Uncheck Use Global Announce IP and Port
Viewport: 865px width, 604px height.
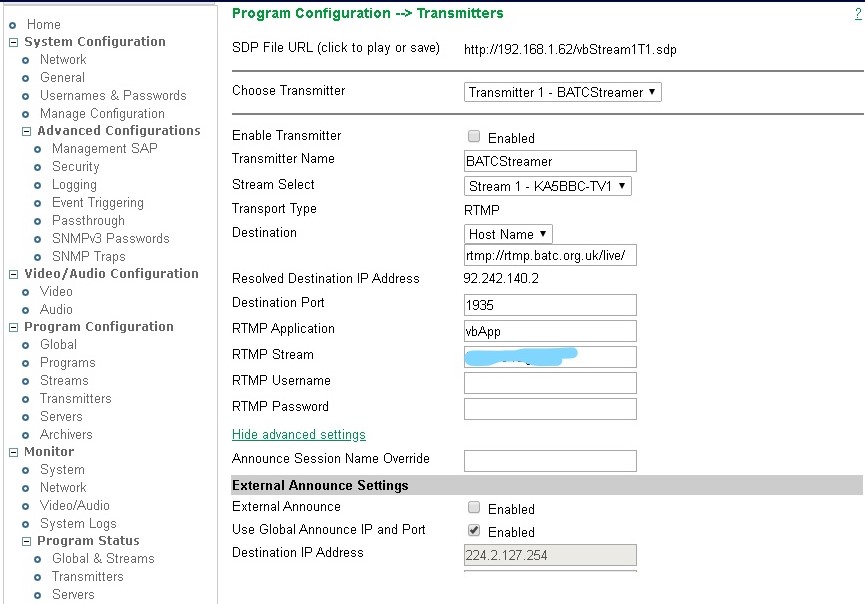coord(474,531)
